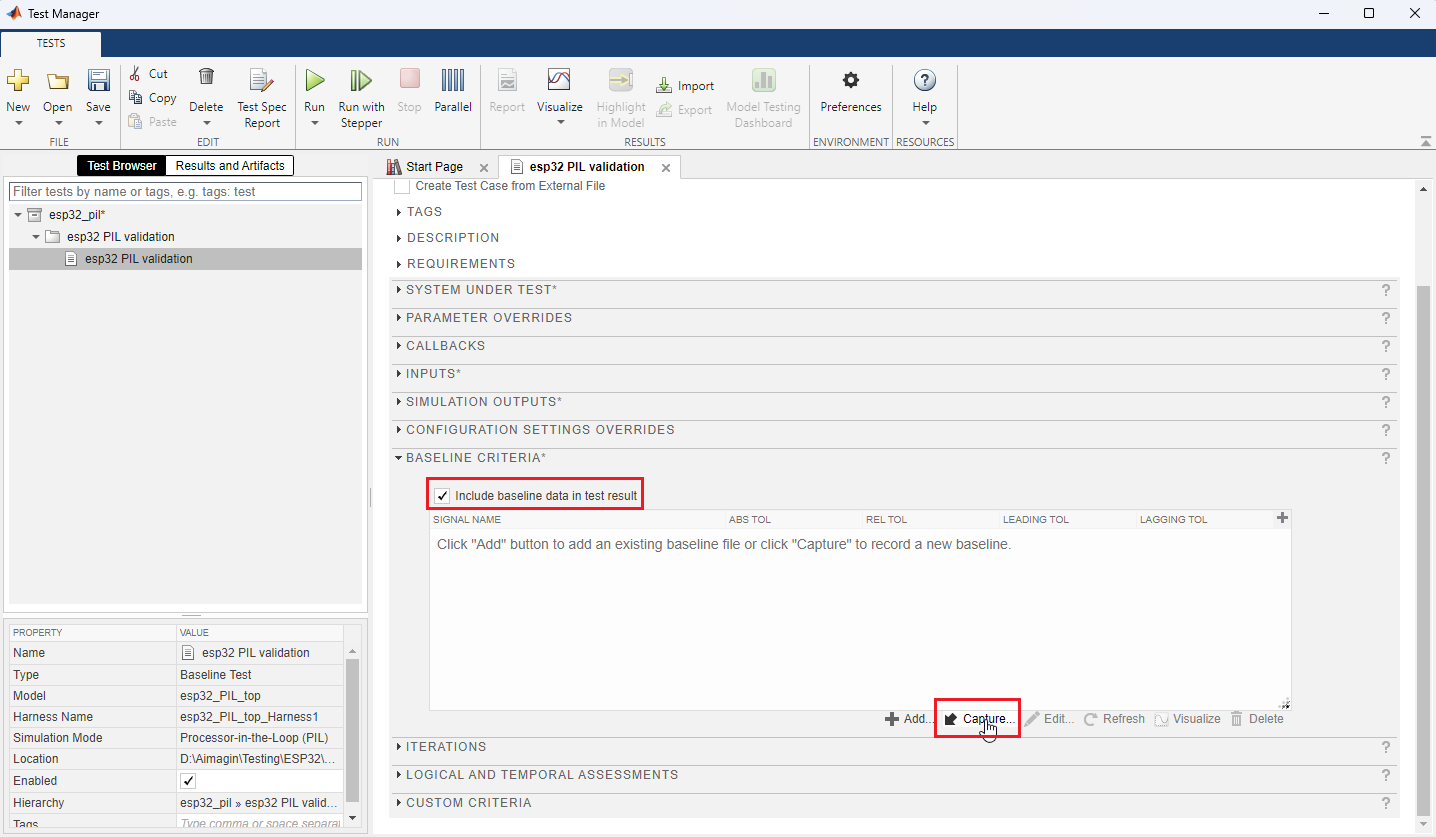Click the New test file icon
This screenshot has height=837, width=1436.
18,81
